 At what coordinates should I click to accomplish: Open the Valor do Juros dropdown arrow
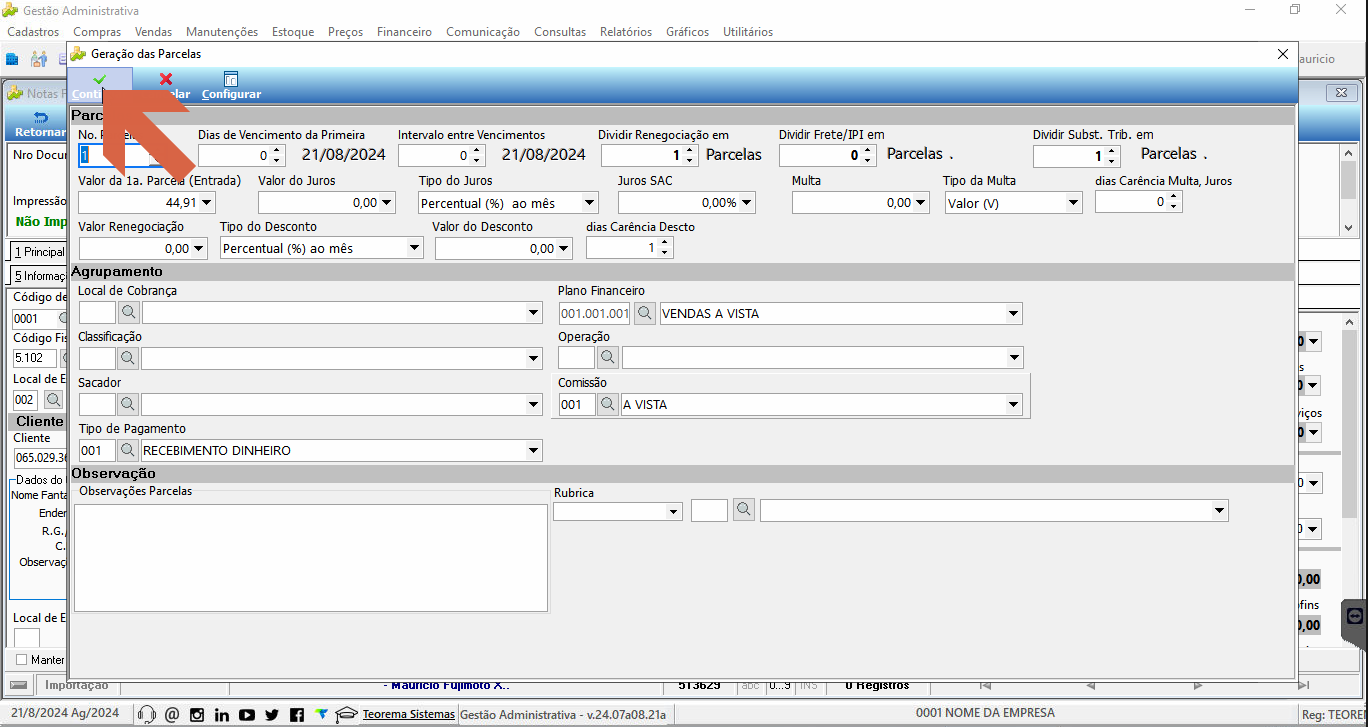[x=386, y=202]
